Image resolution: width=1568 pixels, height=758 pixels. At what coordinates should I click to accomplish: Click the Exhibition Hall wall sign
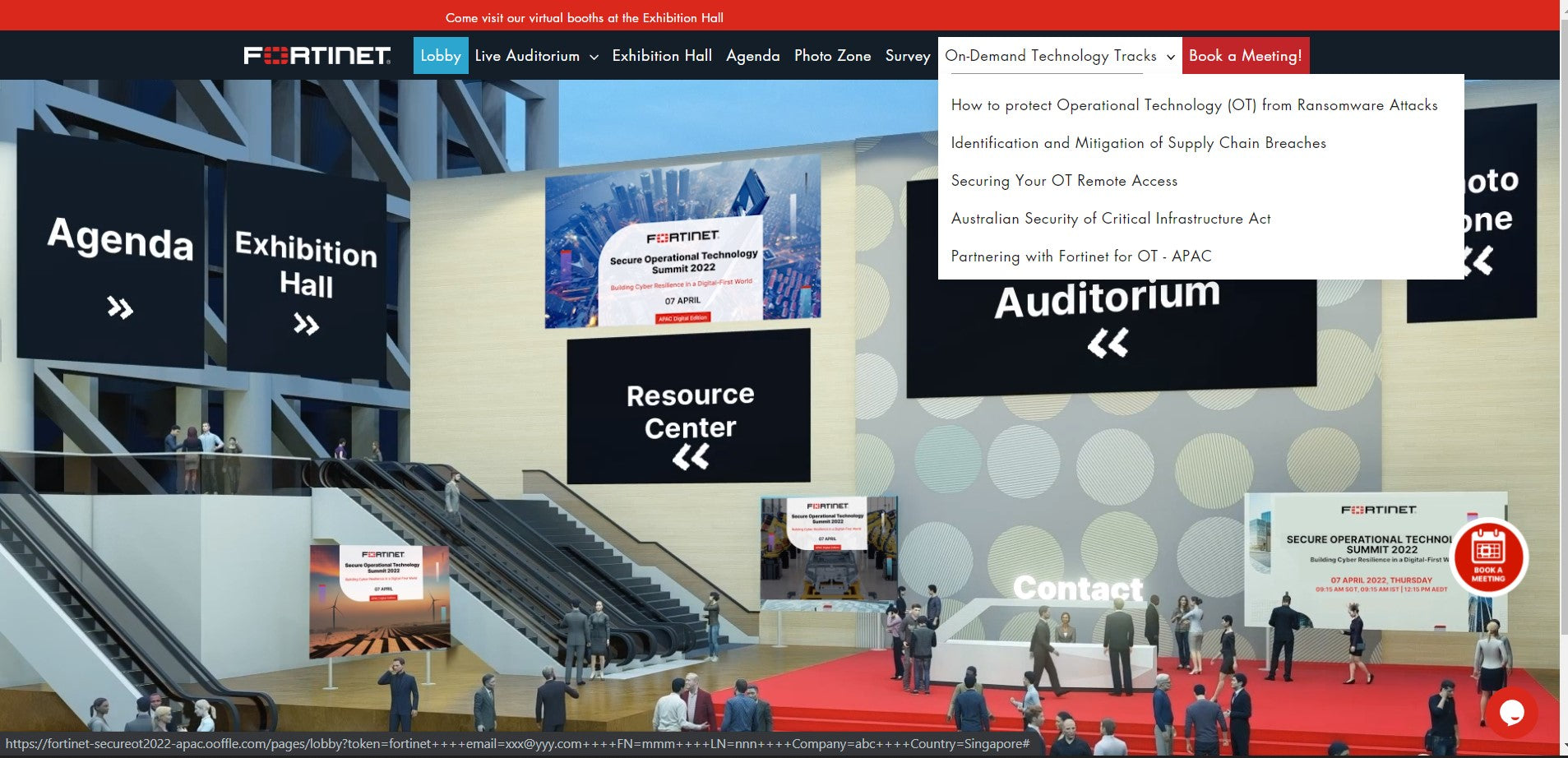coord(306,270)
